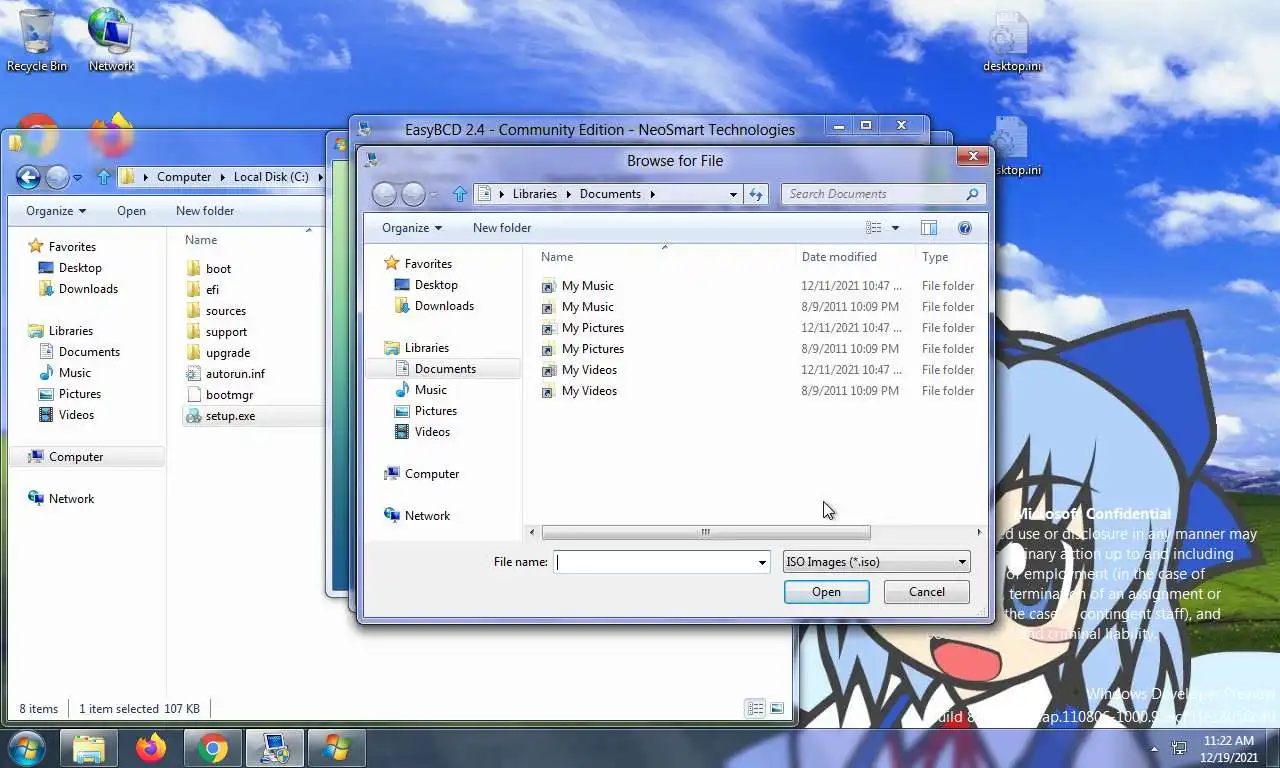Click the Open button in Browse dialog
1280x768 pixels.
tap(826, 592)
